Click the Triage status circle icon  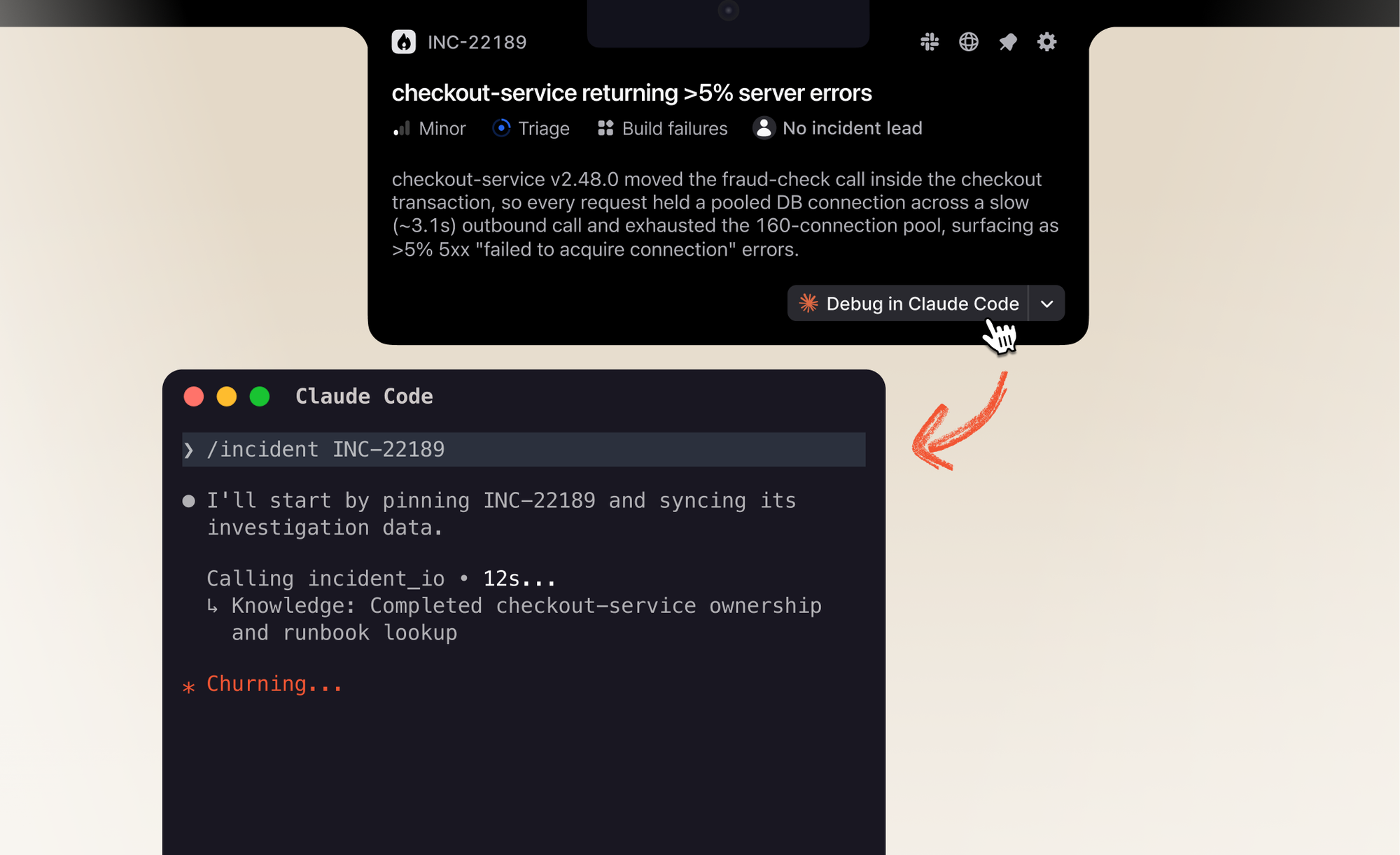coord(501,128)
